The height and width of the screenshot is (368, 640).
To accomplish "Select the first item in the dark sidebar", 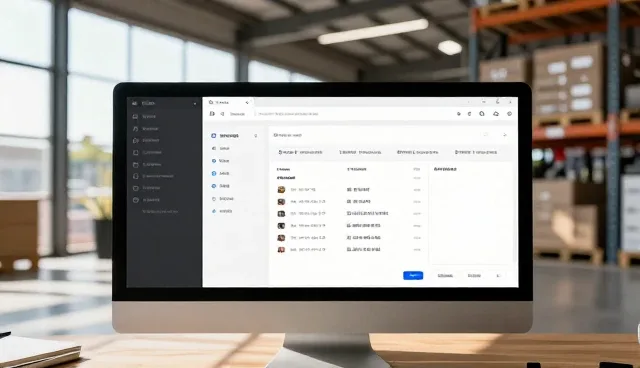I will (144, 117).
